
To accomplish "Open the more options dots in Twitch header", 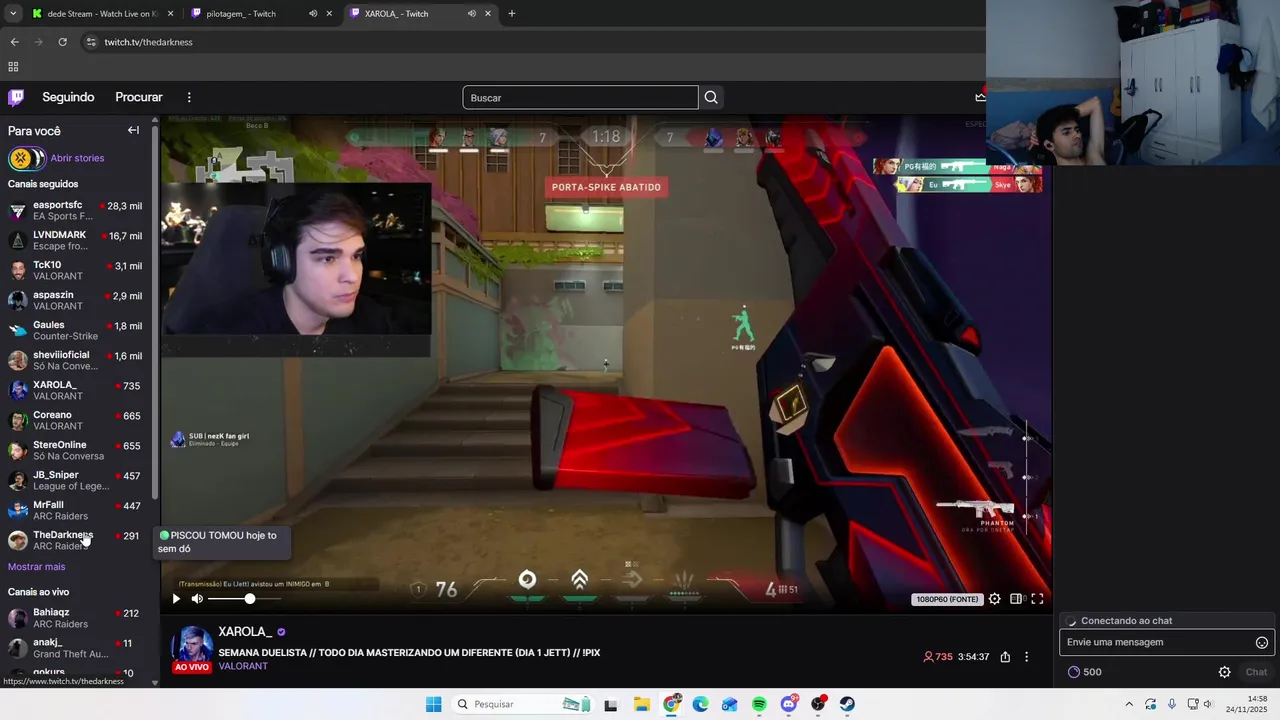I will click(189, 97).
